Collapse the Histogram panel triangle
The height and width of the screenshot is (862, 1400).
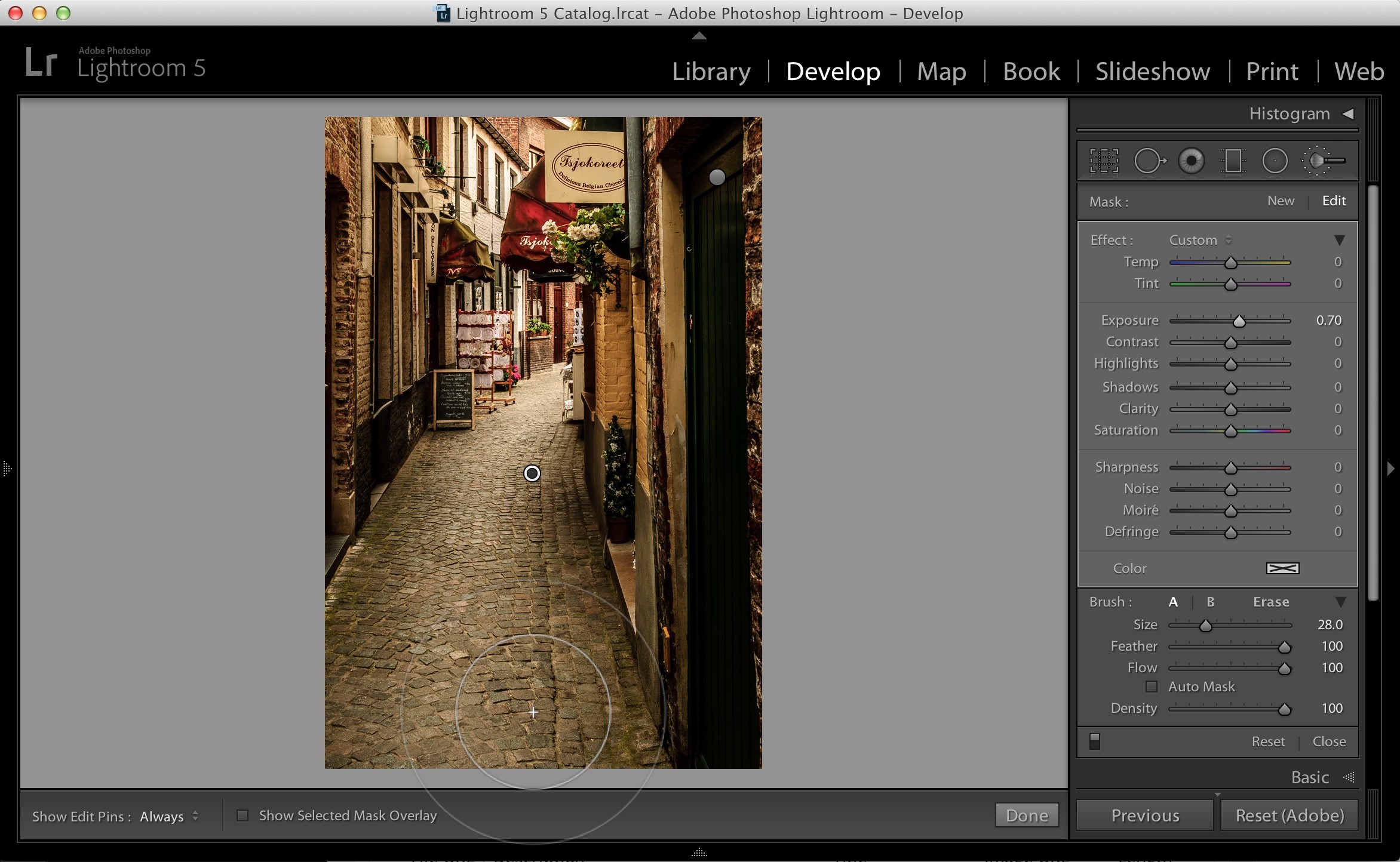(x=1347, y=113)
